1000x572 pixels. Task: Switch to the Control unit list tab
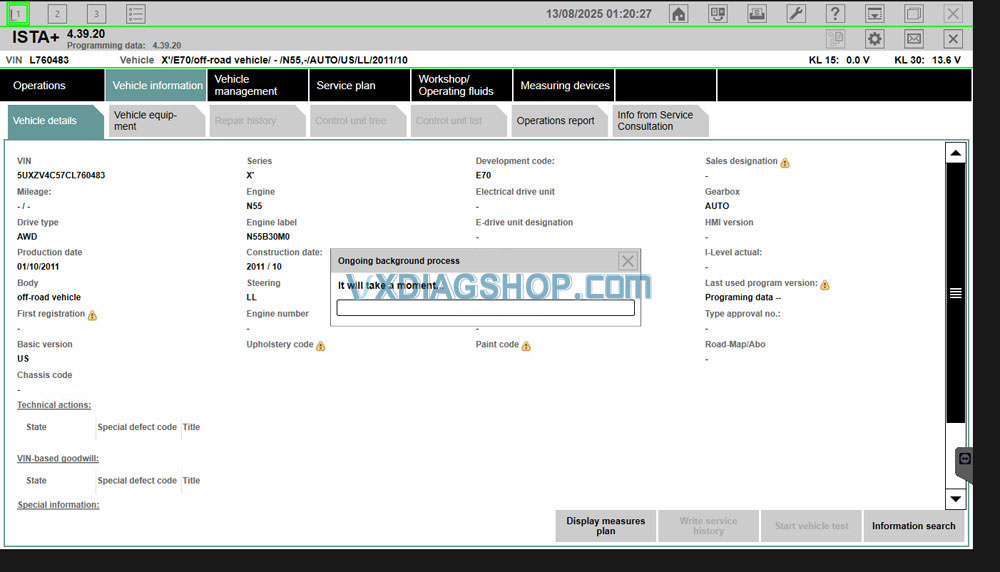tap(457, 121)
